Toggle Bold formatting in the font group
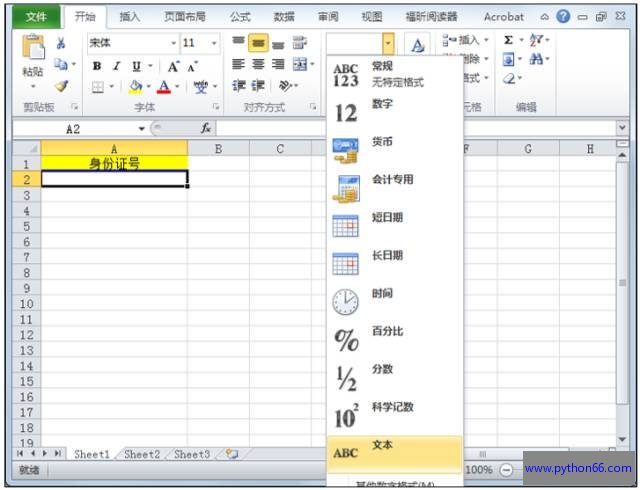Screen dimensions: 640x490 click(x=97, y=66)
